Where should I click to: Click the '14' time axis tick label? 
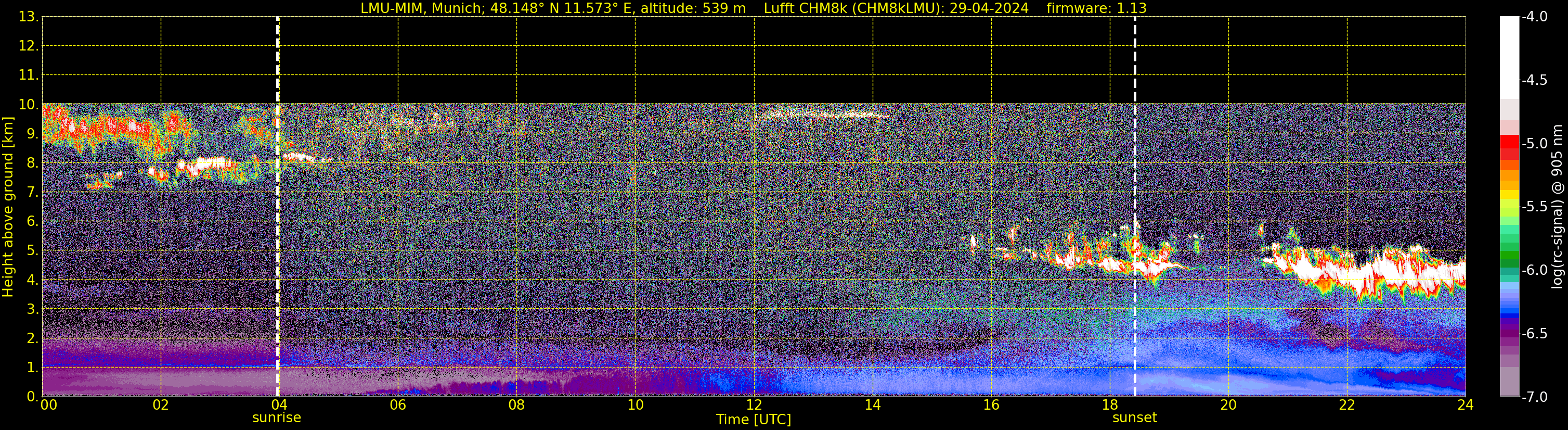[x=872, y=405]
